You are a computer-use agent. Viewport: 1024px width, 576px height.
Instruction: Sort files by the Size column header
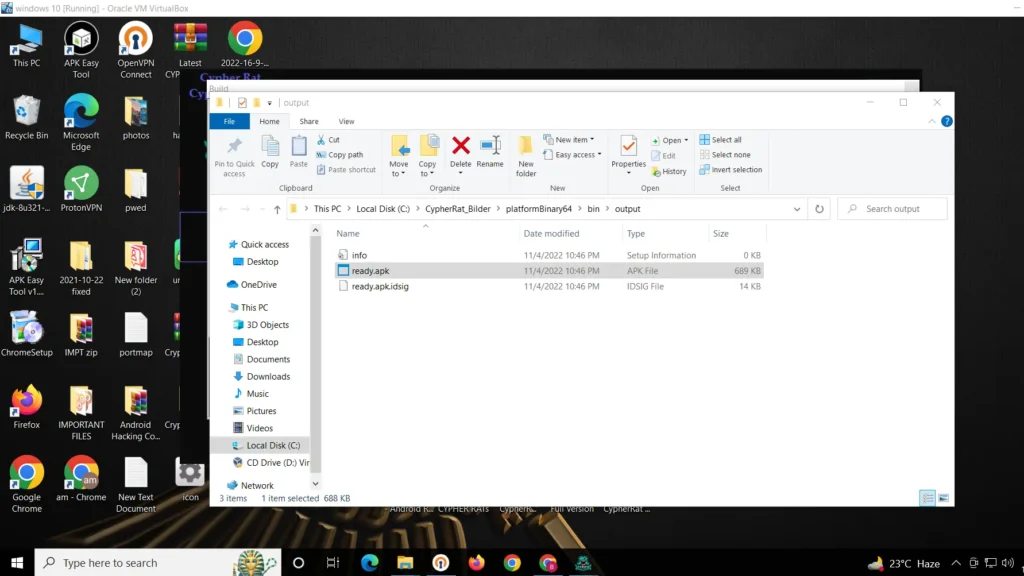click(721, 234)
